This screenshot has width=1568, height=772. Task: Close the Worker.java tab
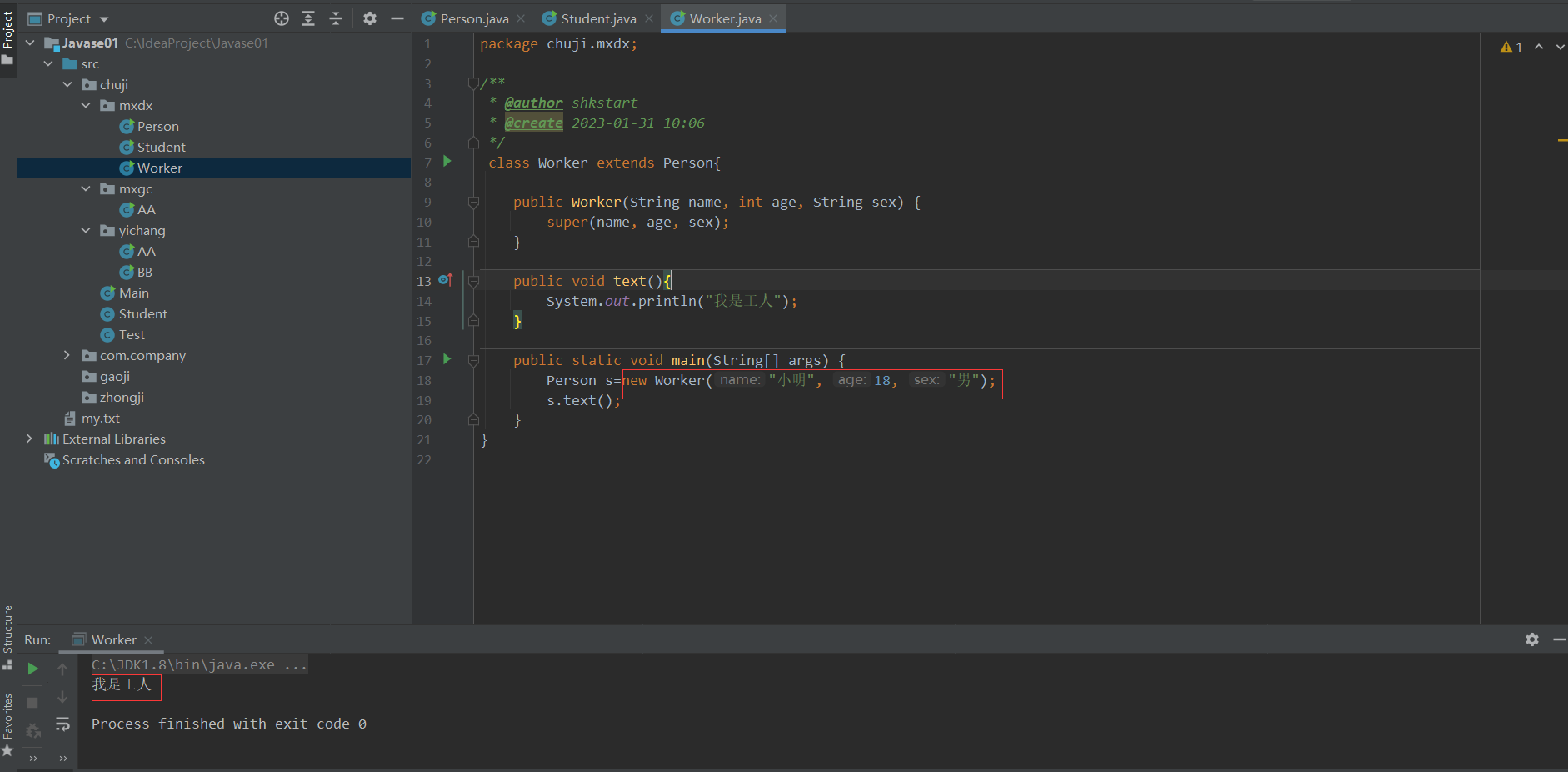(x=773, y=18)
